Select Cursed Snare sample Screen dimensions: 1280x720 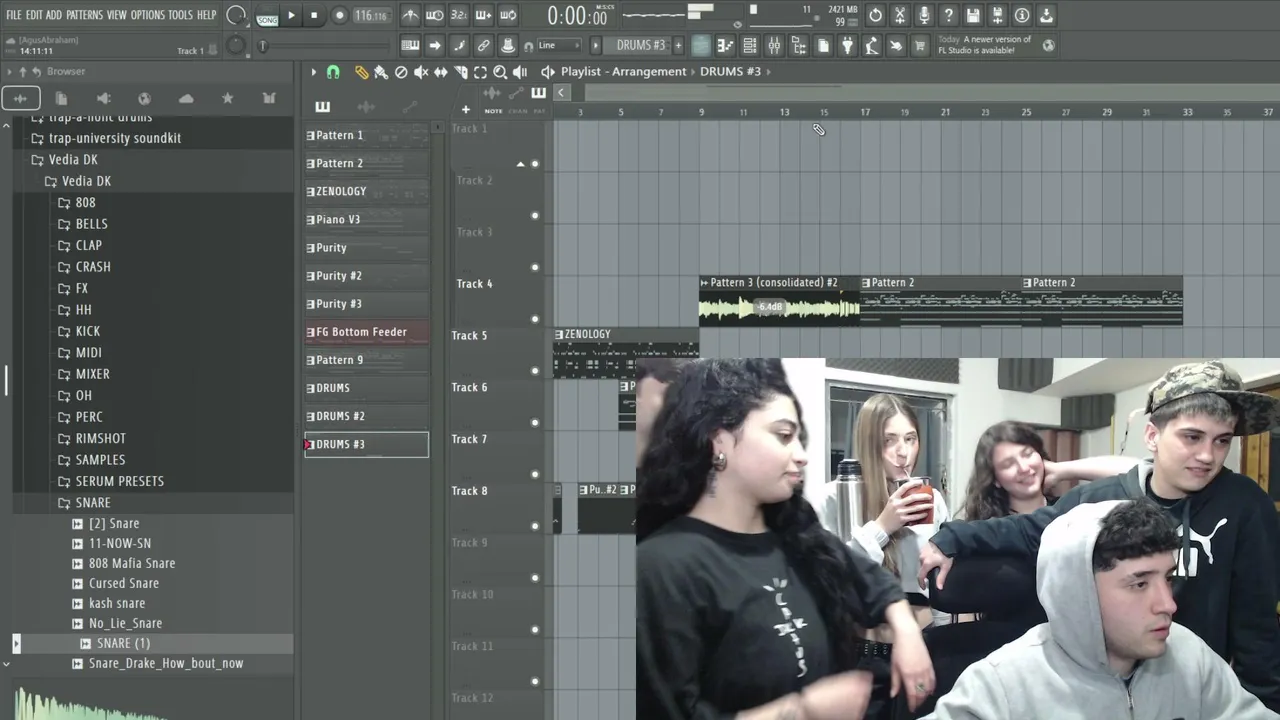point(124,583)
